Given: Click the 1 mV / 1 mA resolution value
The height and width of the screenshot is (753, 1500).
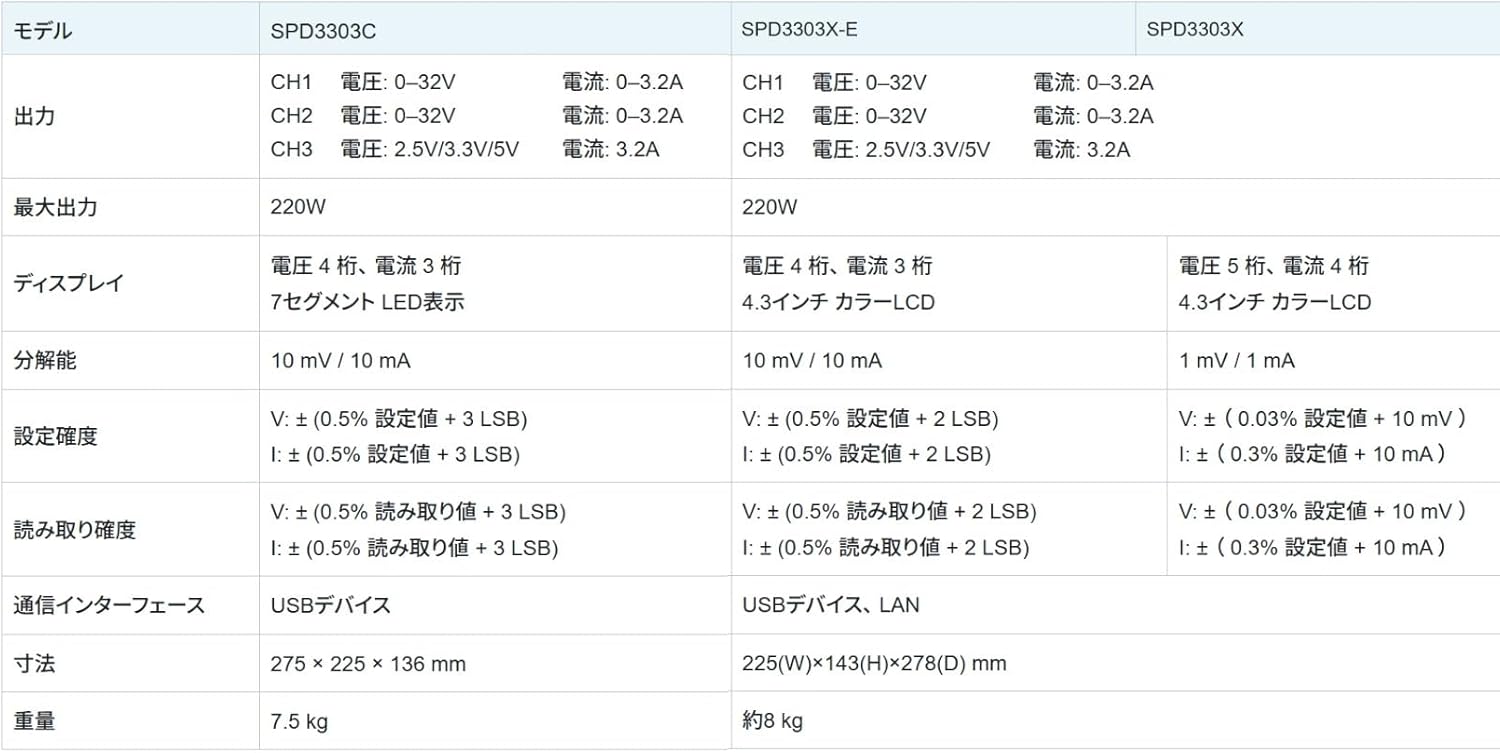Looking at the screenshot, I should [x=1237, y=361].
